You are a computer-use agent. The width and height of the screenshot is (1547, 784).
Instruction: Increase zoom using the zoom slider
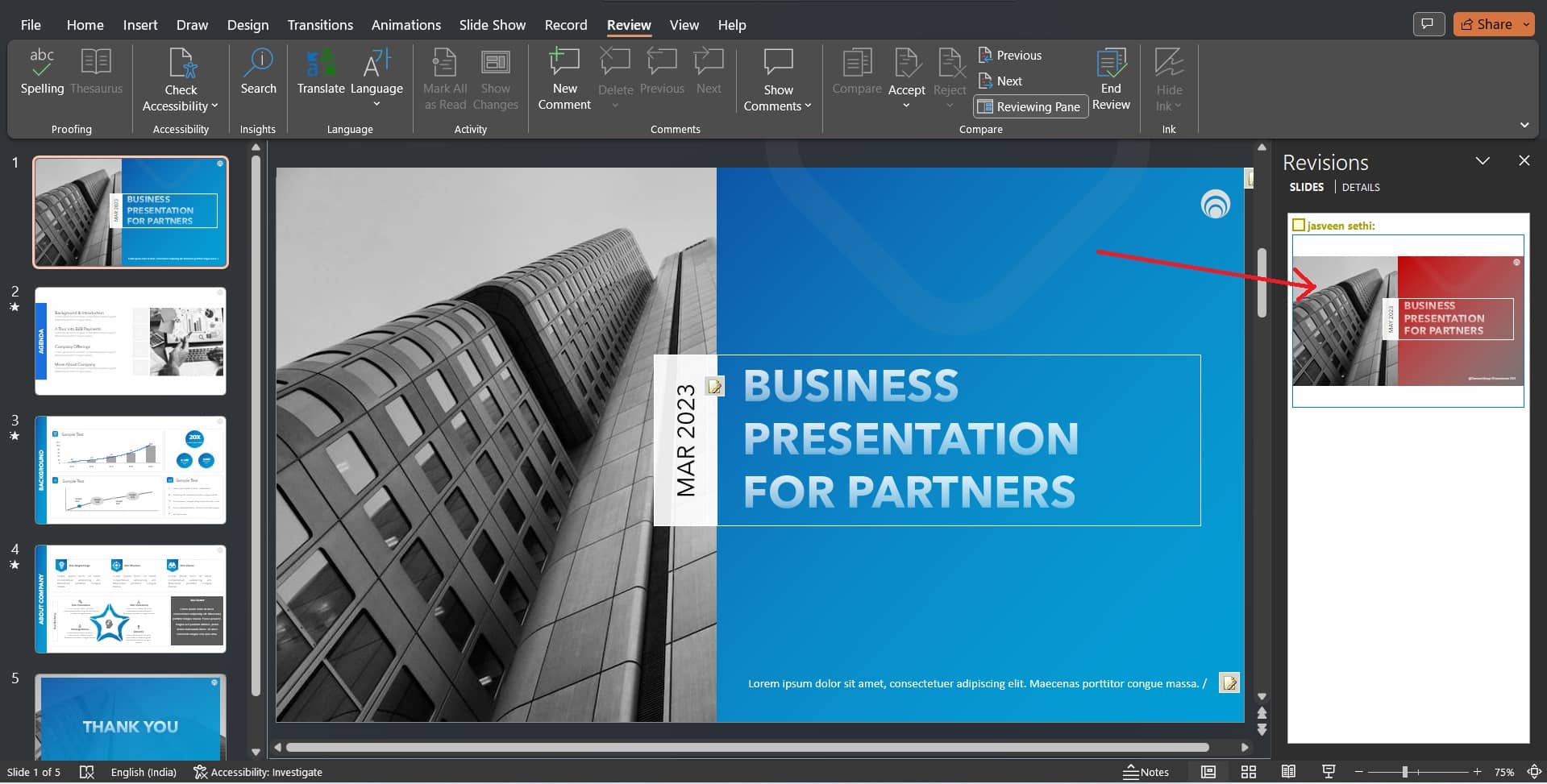click(1478, 771)
